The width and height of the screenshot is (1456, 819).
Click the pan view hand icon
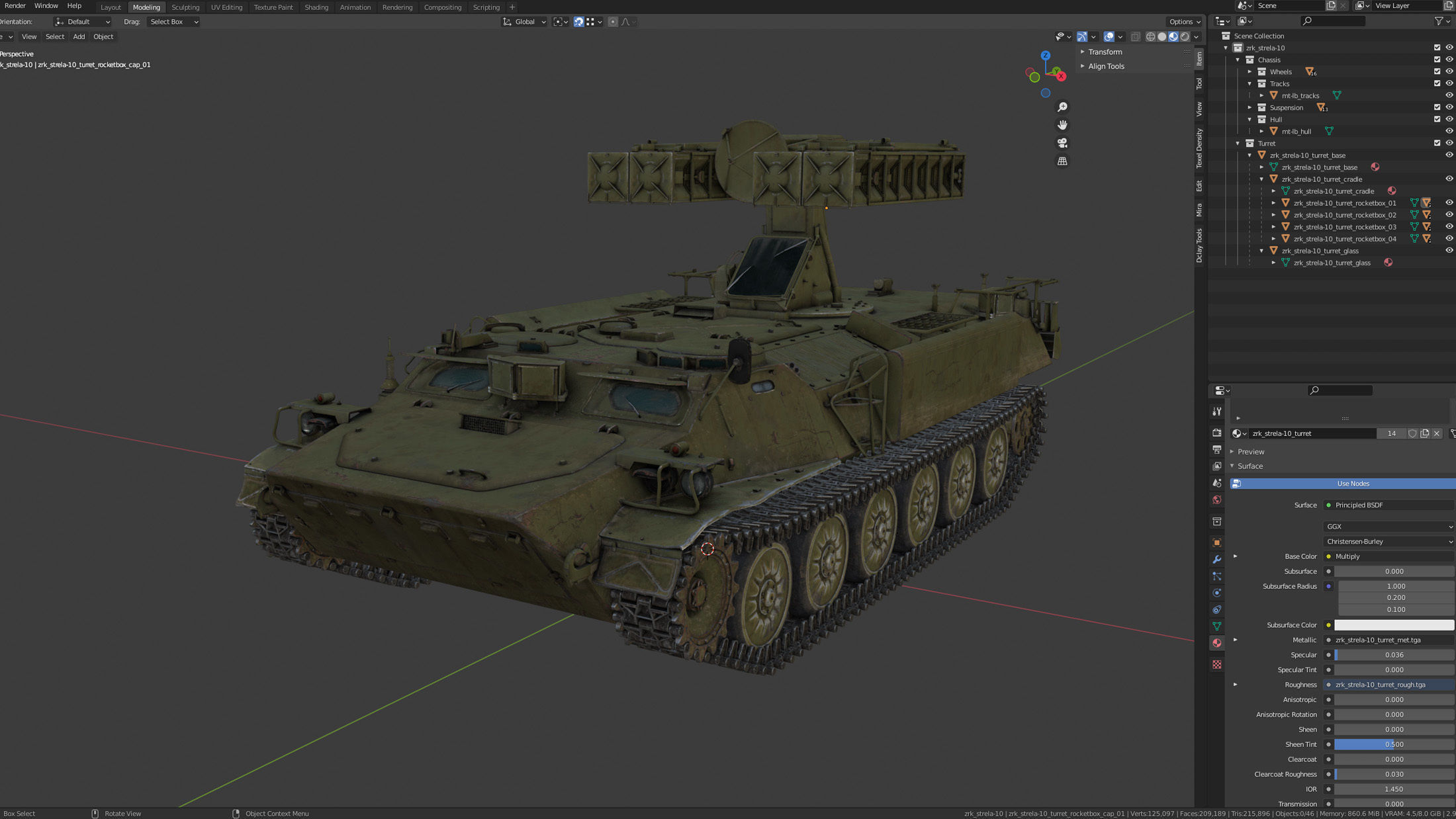(1062, 125)
